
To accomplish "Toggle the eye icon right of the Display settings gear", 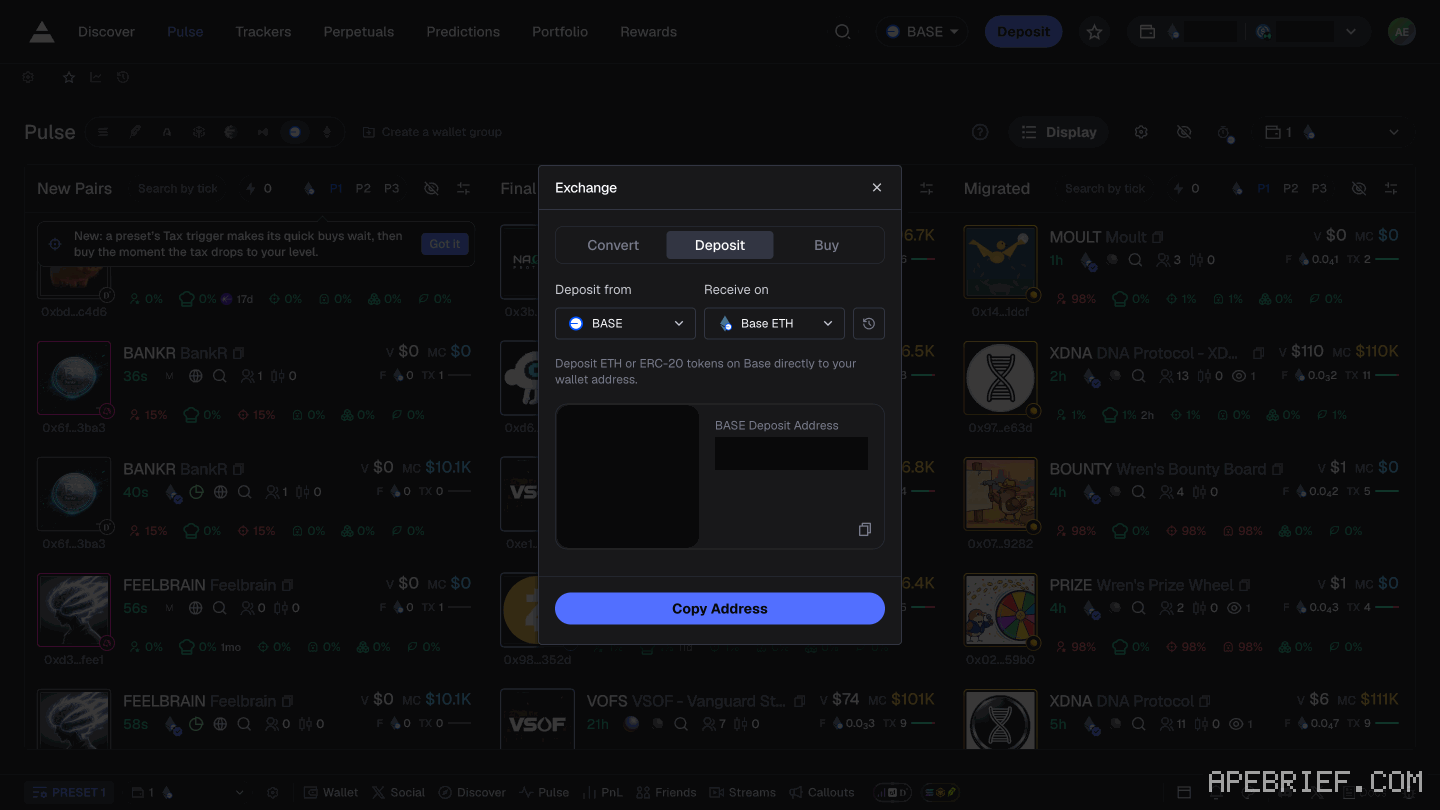I will click(1184, 132).
